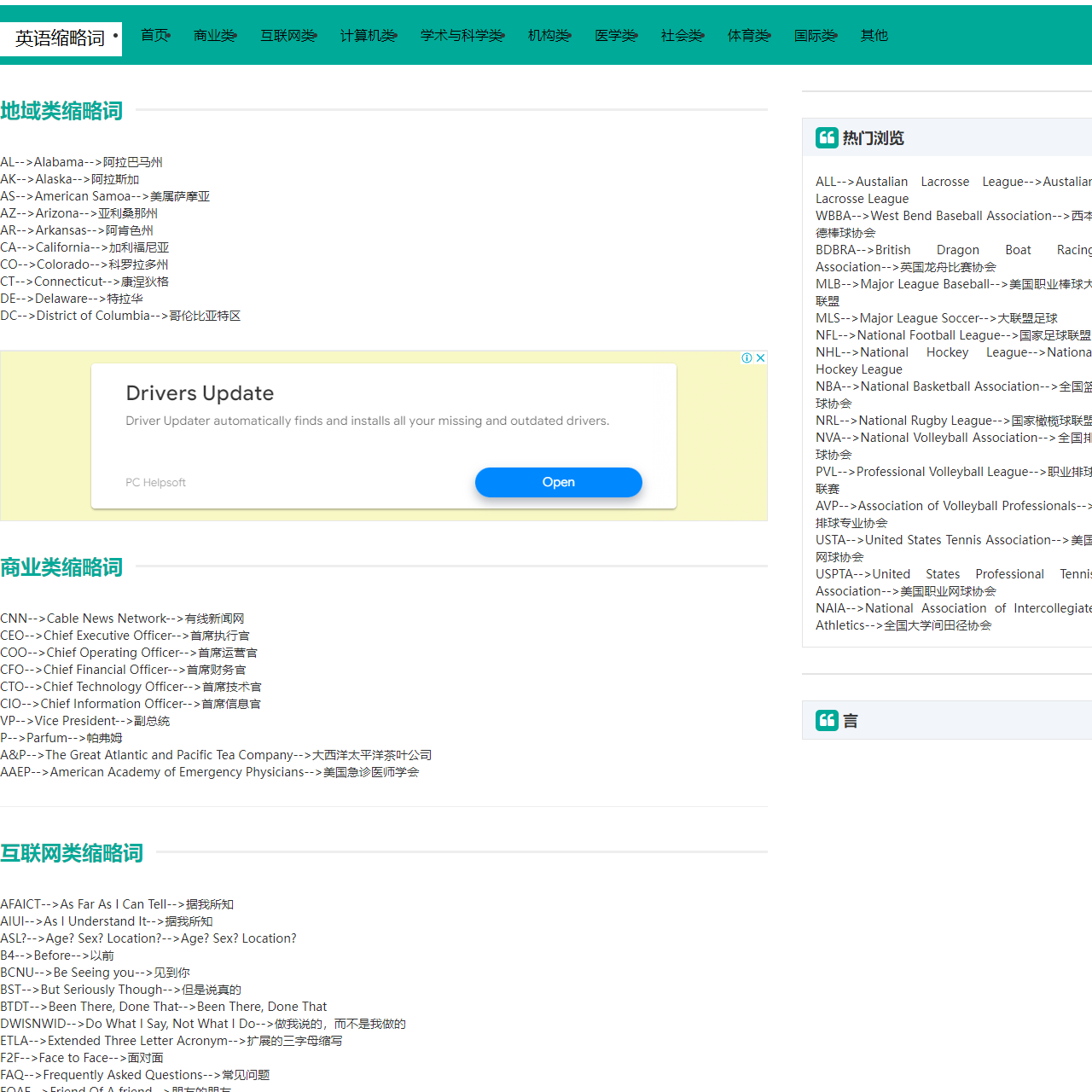Open the BST-->But Seriously Though entry
This screenshot has width=1092, height=1092.
point(120,990)
